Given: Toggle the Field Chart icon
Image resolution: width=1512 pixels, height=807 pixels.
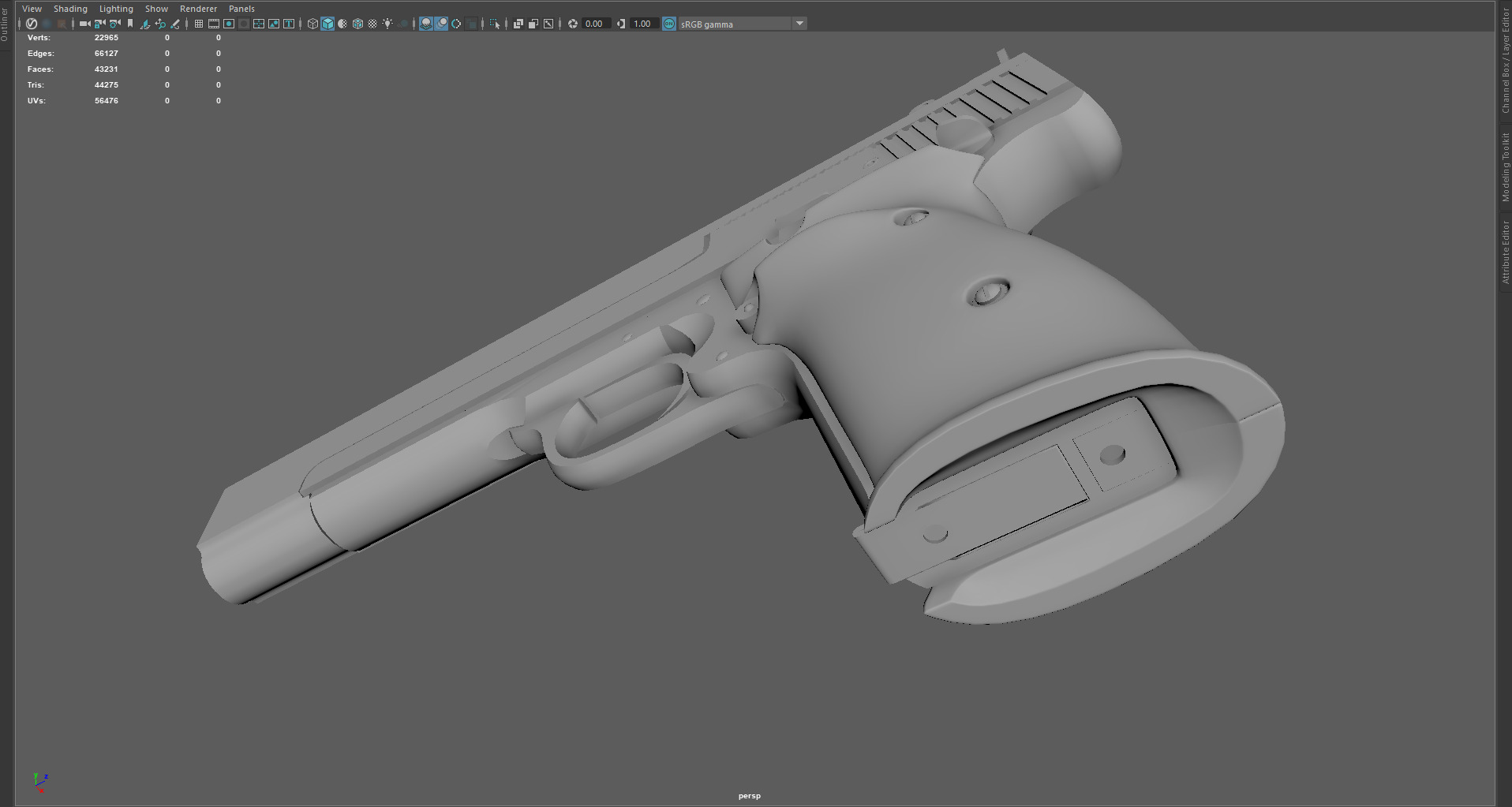Looking at the screenshot, I should 259,24.
